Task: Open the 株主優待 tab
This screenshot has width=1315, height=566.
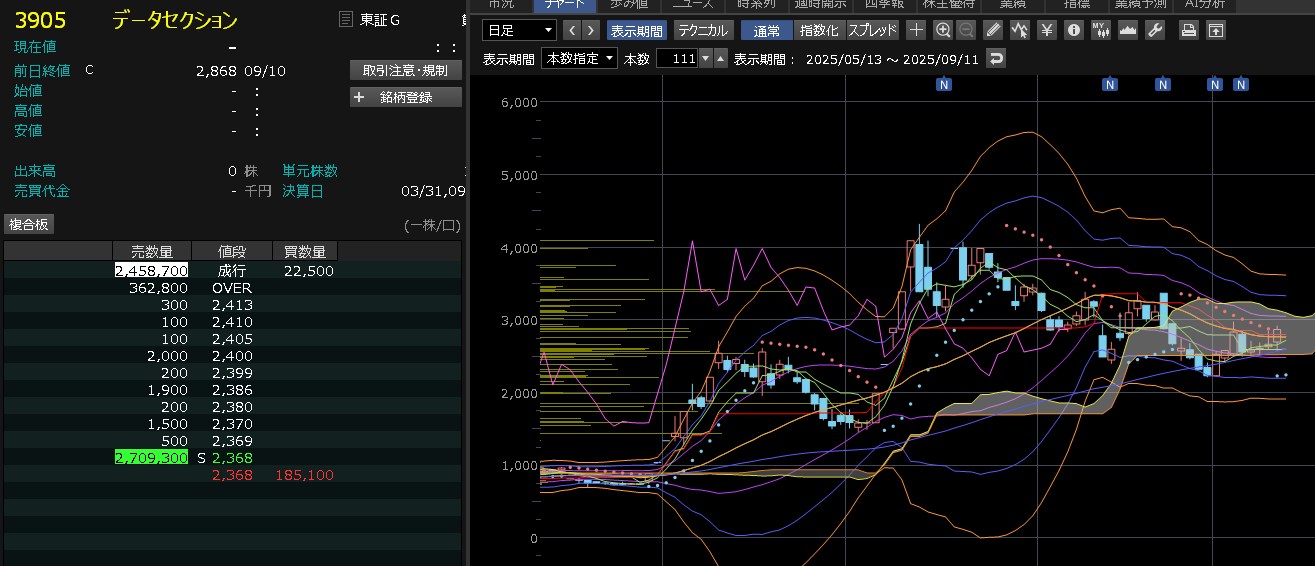Action: point(948,5)
